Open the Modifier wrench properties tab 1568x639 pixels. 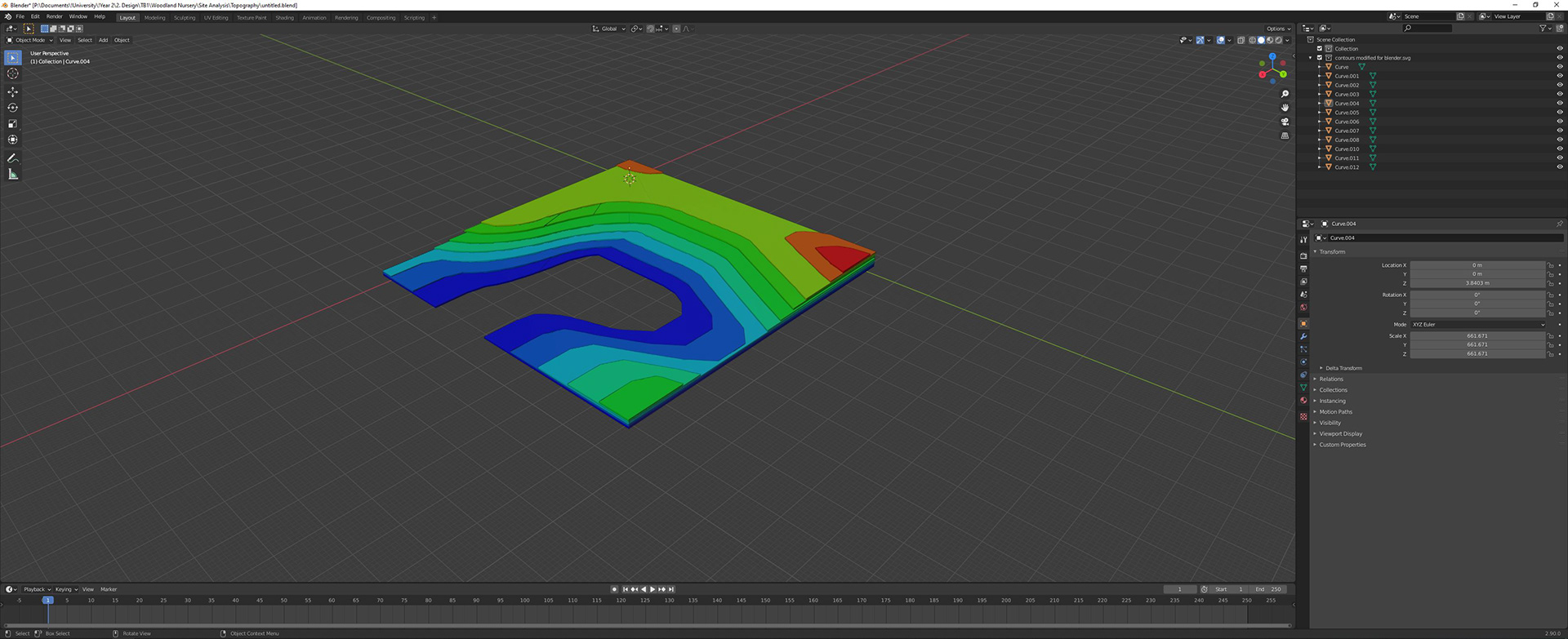coord(1303,336)
